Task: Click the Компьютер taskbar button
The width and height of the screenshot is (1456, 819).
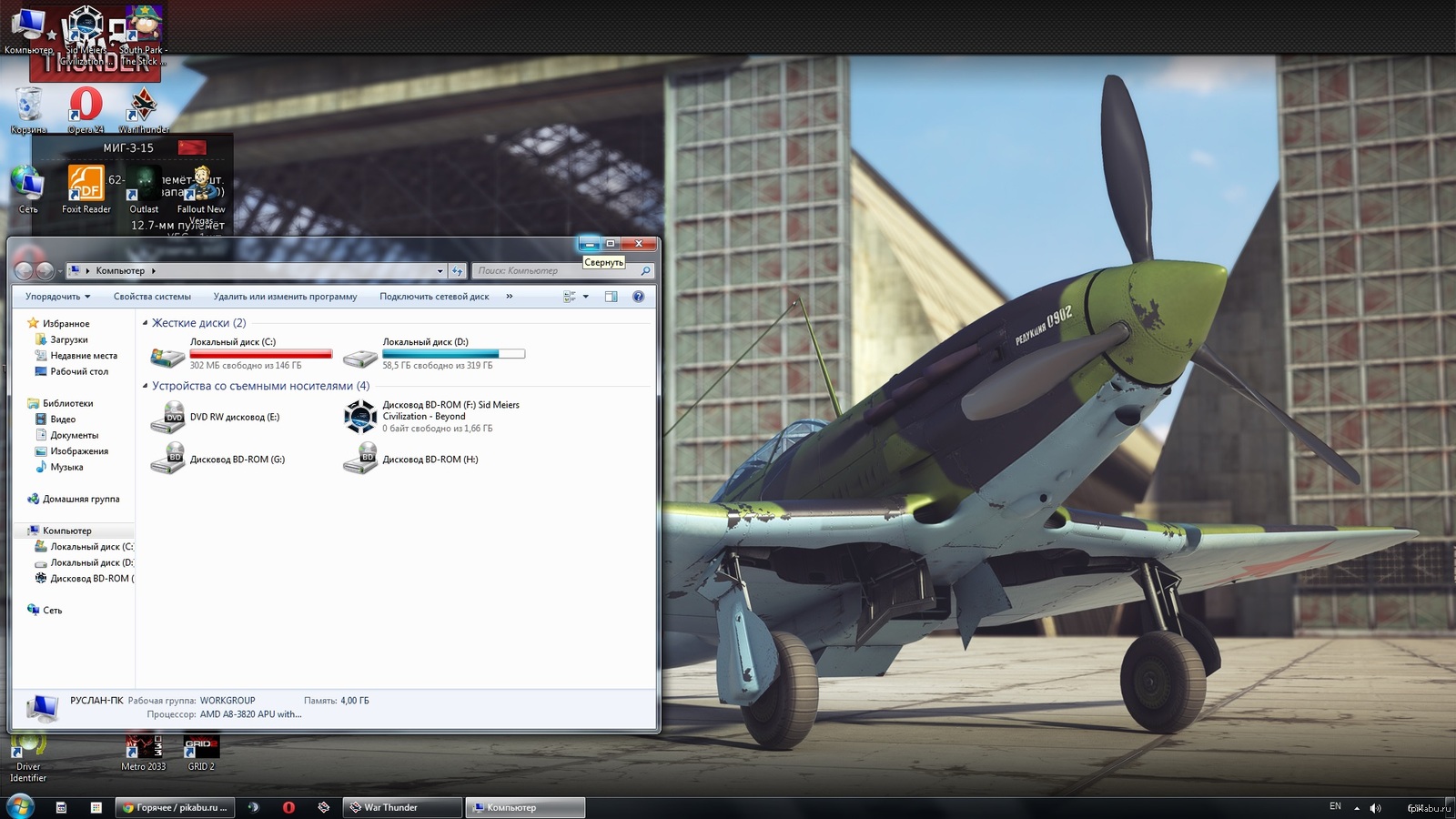Action: [525, 807]
